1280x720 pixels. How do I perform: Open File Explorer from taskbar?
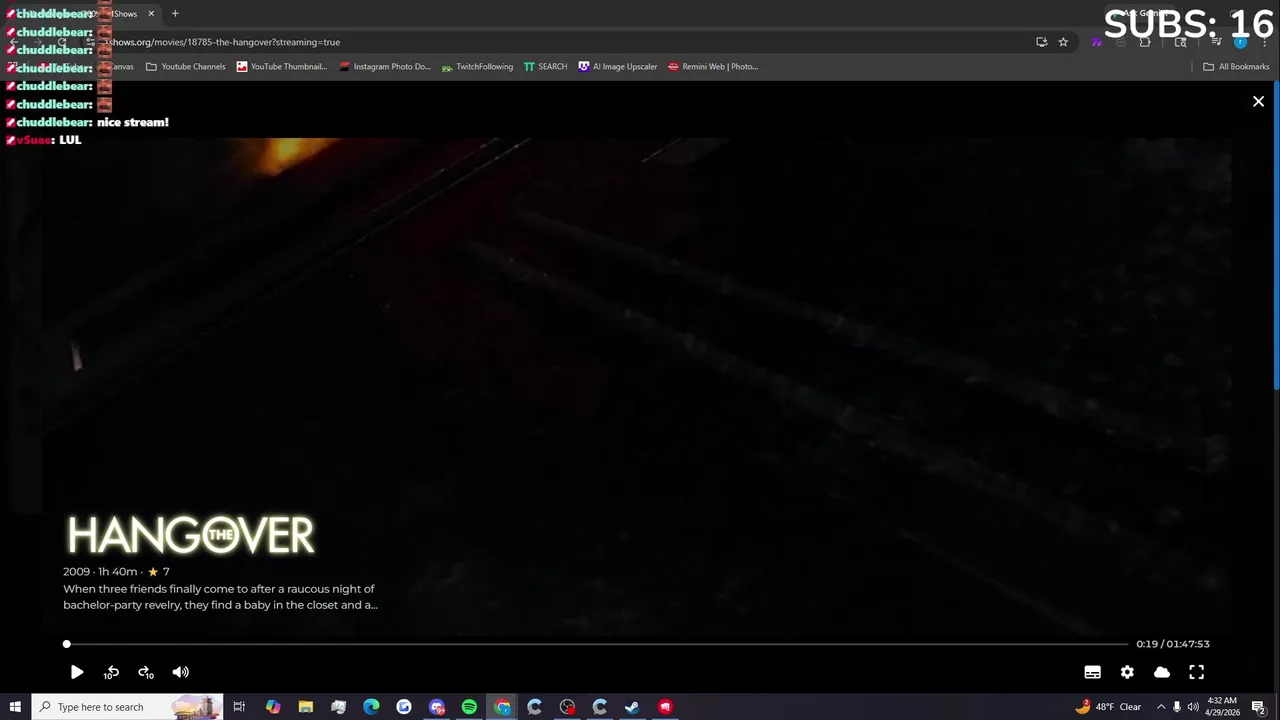click(x=306, y=707)
